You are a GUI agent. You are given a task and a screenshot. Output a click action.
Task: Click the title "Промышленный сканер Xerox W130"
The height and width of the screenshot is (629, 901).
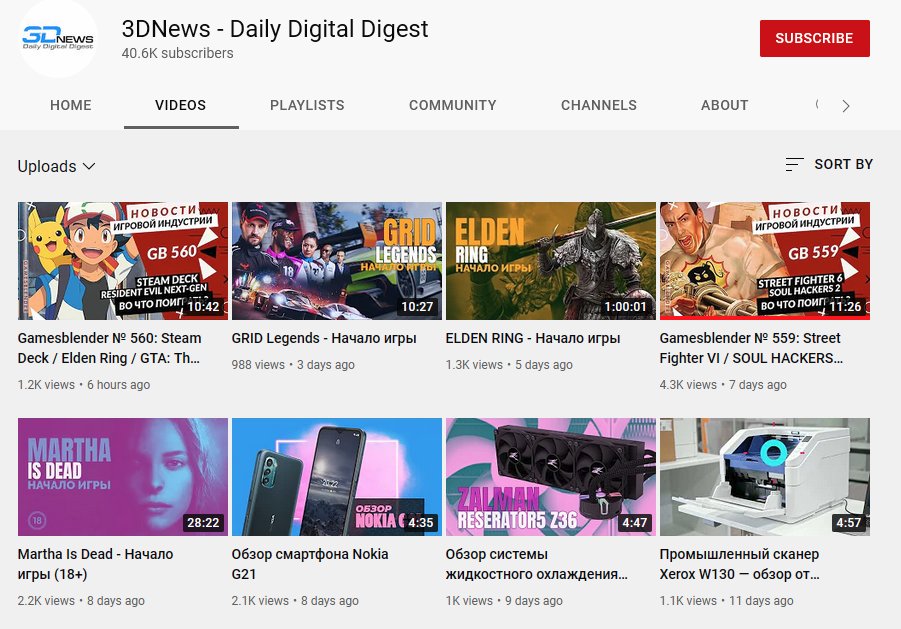(x=740, y=564)
